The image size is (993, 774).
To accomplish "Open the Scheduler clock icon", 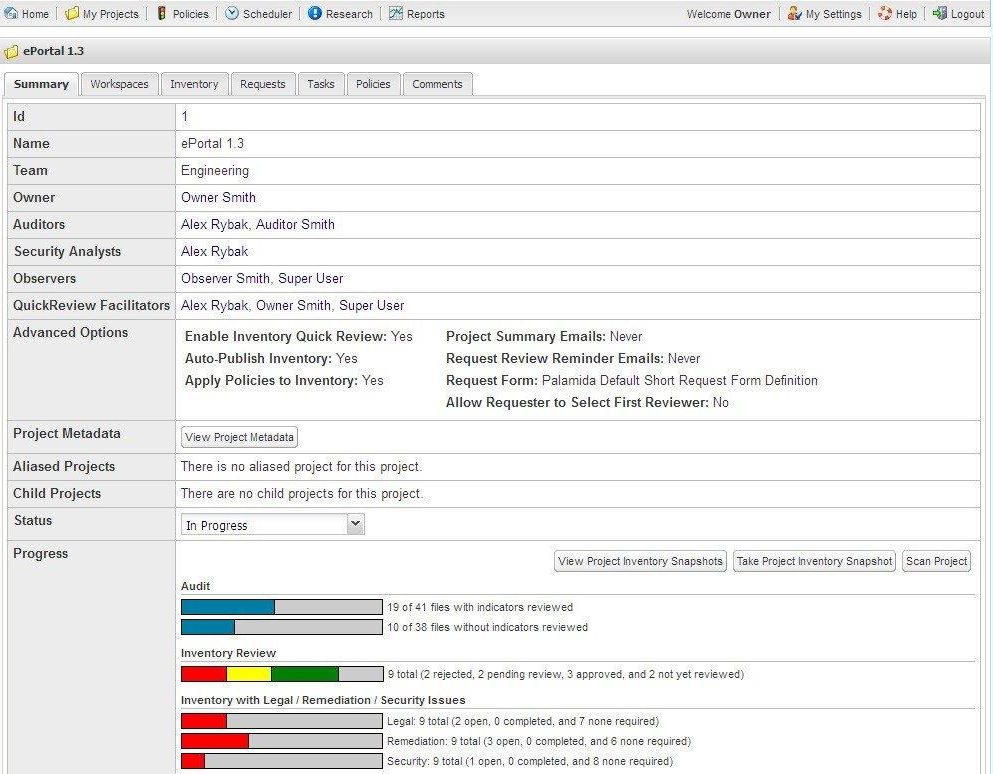I will 232,14.
